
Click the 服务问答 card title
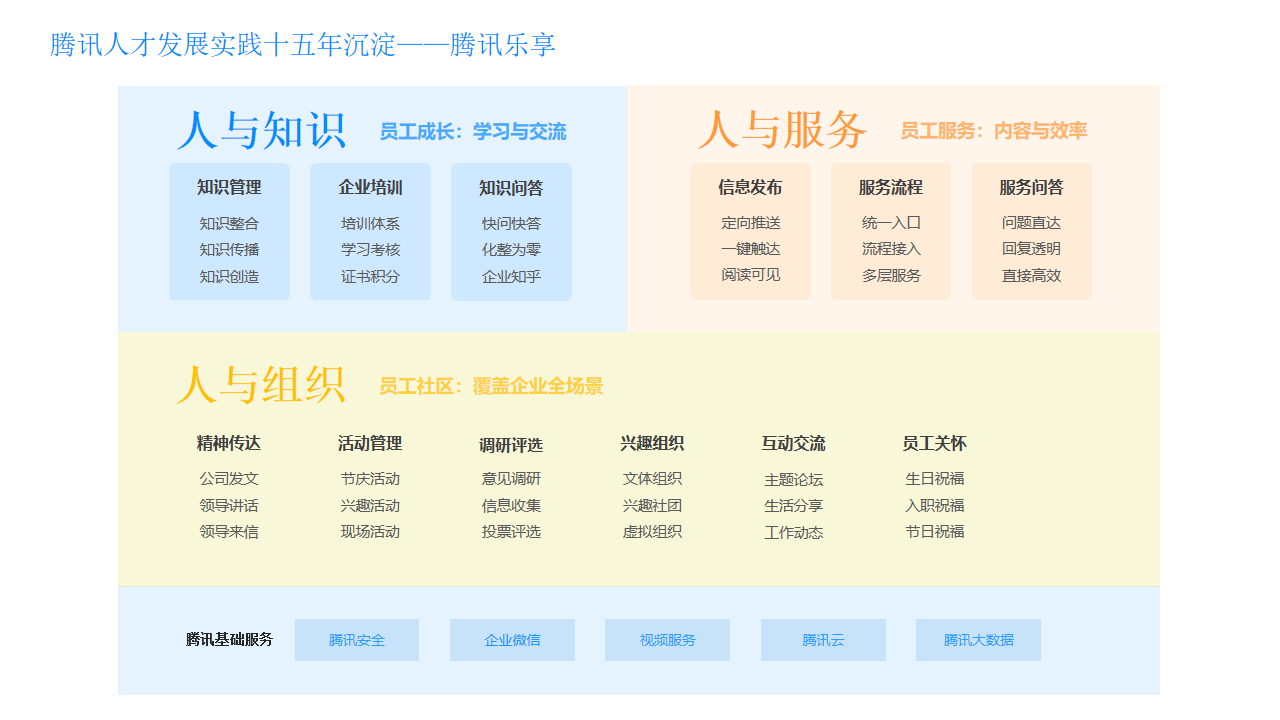1031,187
